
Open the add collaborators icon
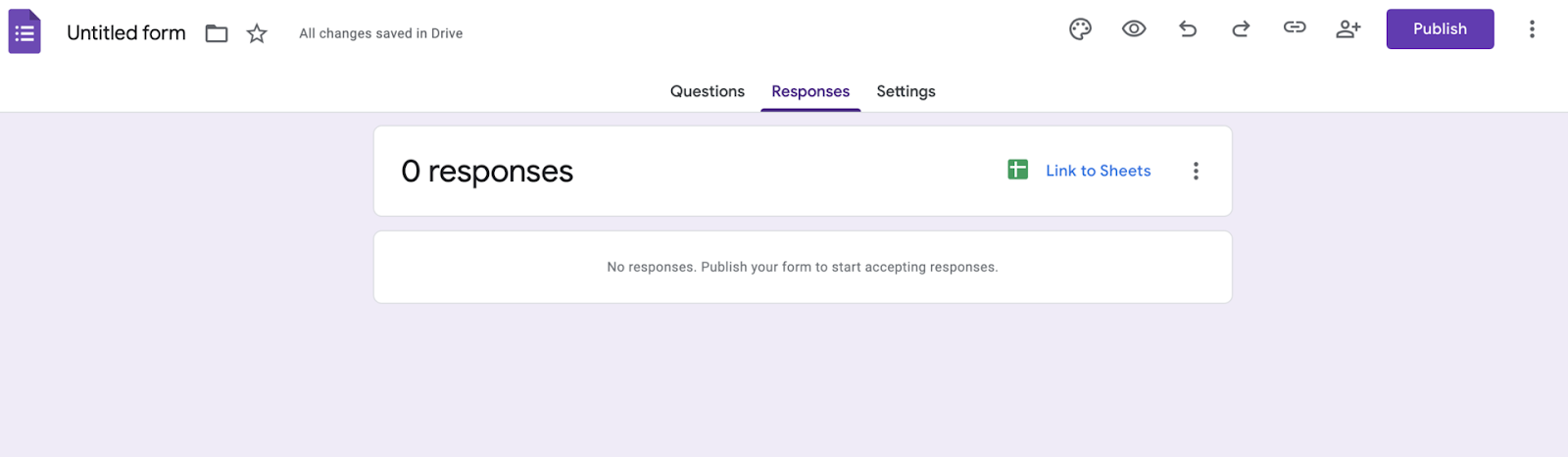[x=1348, y=29]
